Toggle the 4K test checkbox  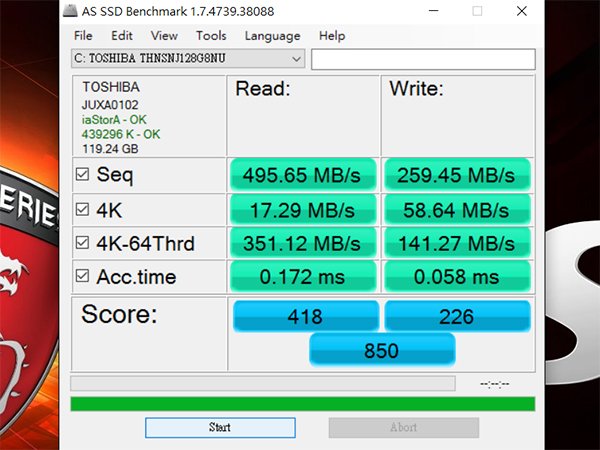[83, 209]
